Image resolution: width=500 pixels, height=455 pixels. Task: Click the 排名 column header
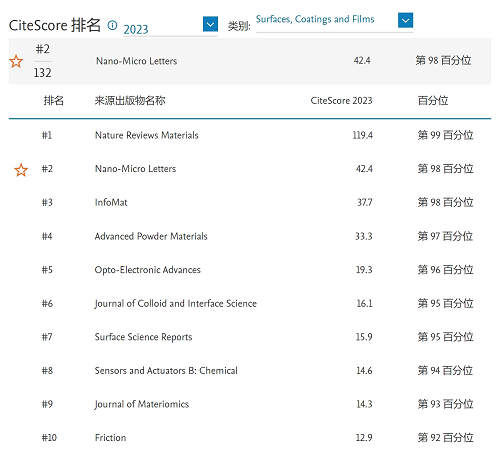point(53,100)
